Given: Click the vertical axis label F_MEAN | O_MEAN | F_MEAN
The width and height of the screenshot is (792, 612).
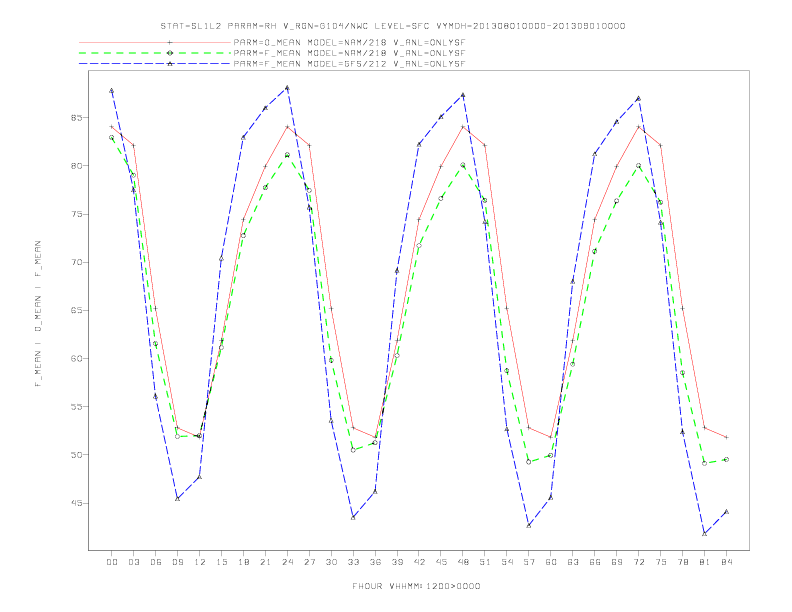Looking at the screenshot, I should click(x=38, y=314).
